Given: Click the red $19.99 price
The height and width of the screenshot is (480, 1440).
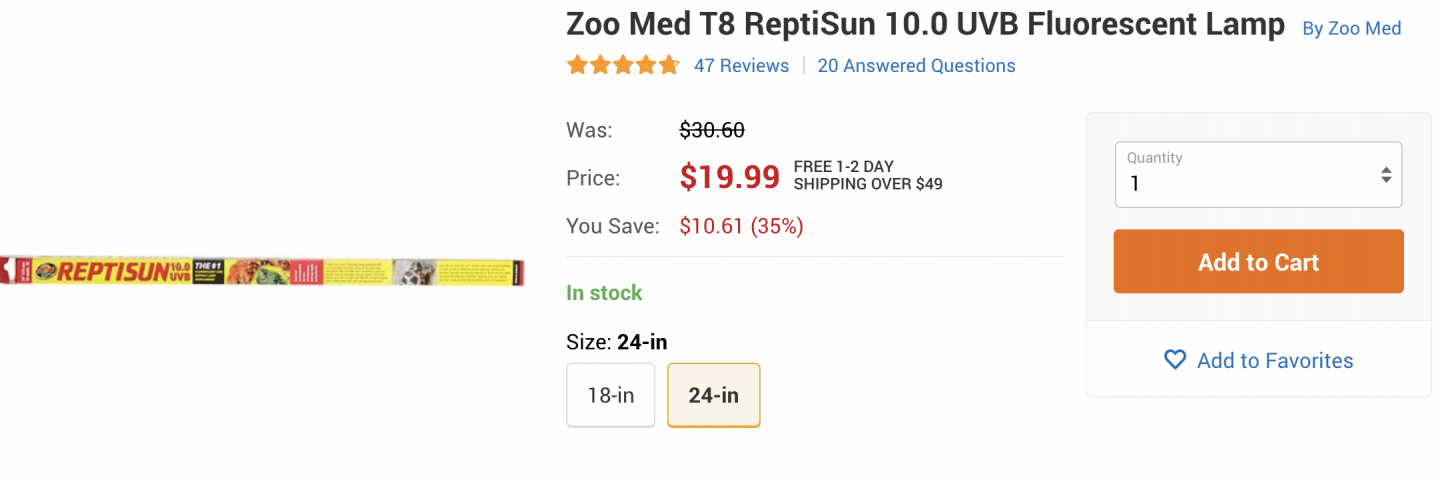Looking at the screenshot, I should click(729, 177).
